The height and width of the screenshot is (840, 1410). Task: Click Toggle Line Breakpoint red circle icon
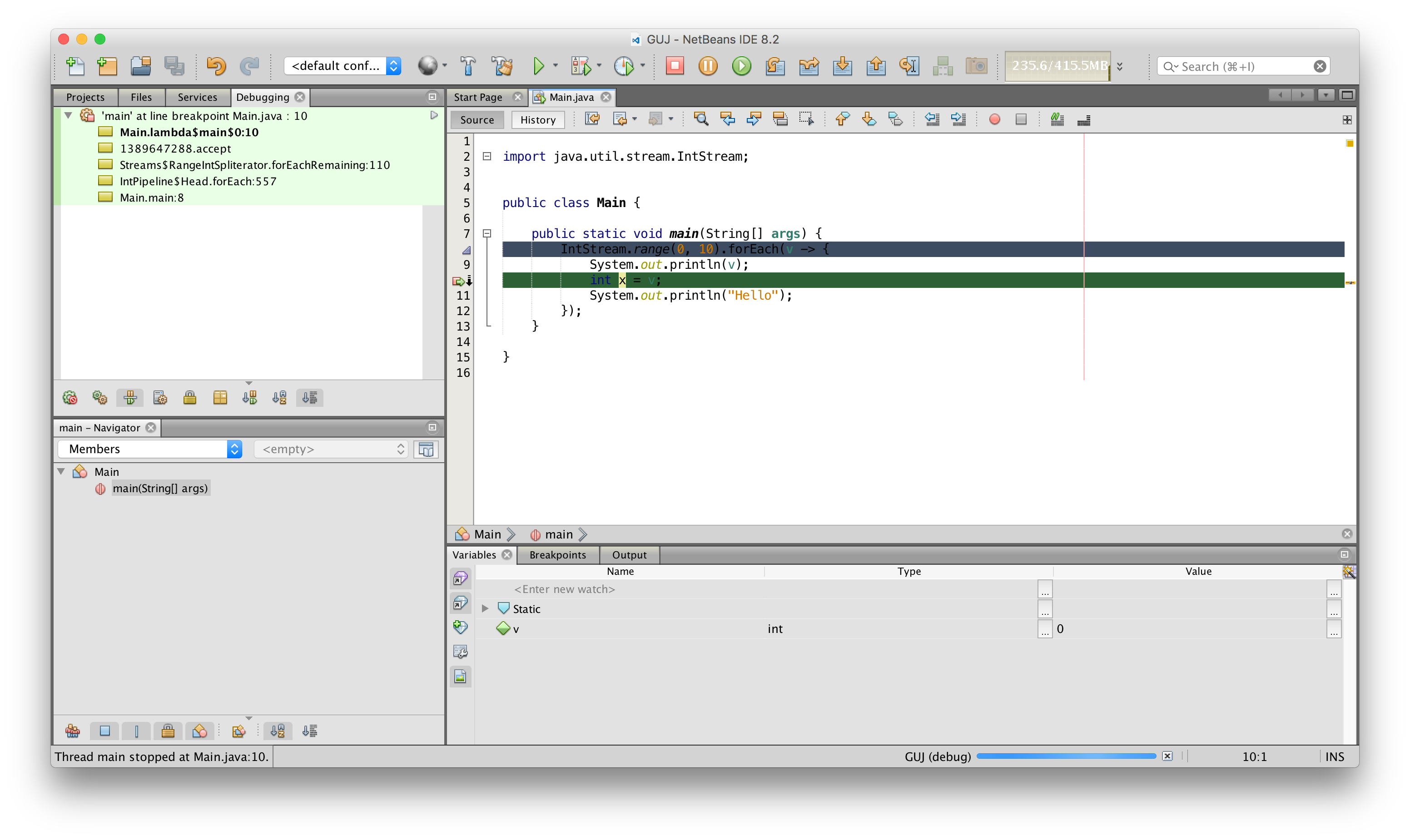[994, 119]
